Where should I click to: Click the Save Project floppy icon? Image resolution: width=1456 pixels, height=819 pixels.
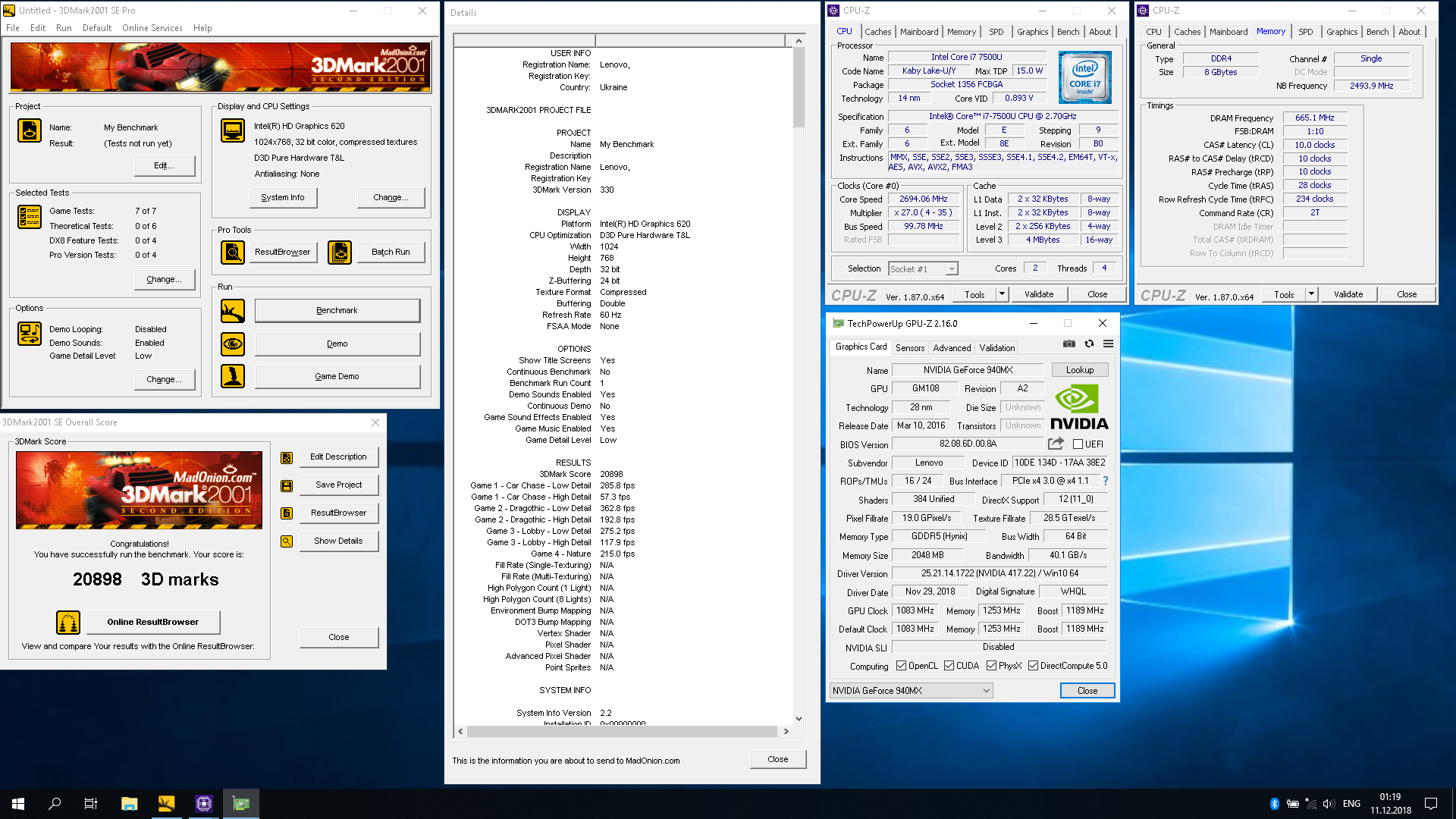click(x=287, y=486)
